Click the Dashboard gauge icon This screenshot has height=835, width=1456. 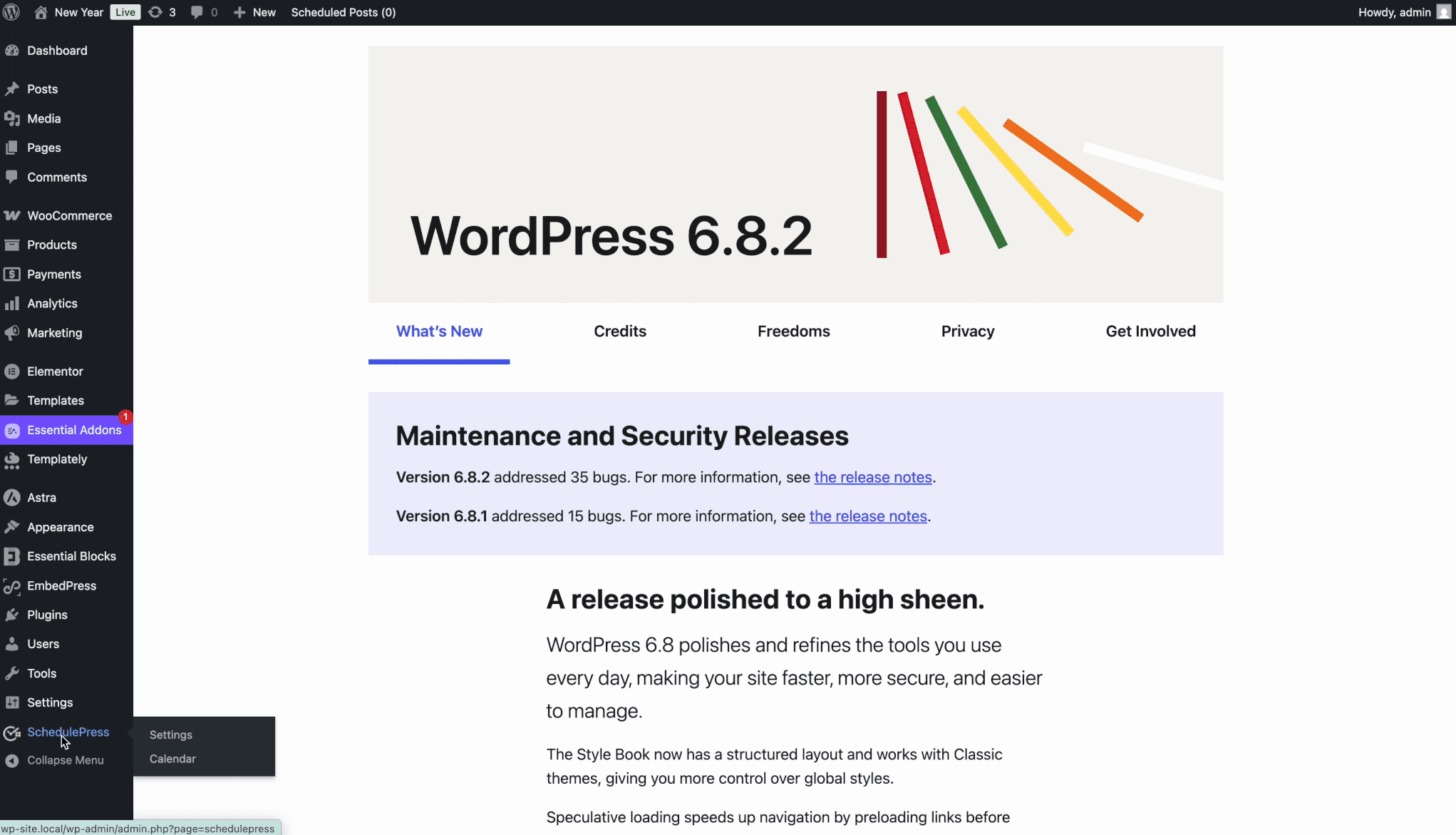pos(12,51)
